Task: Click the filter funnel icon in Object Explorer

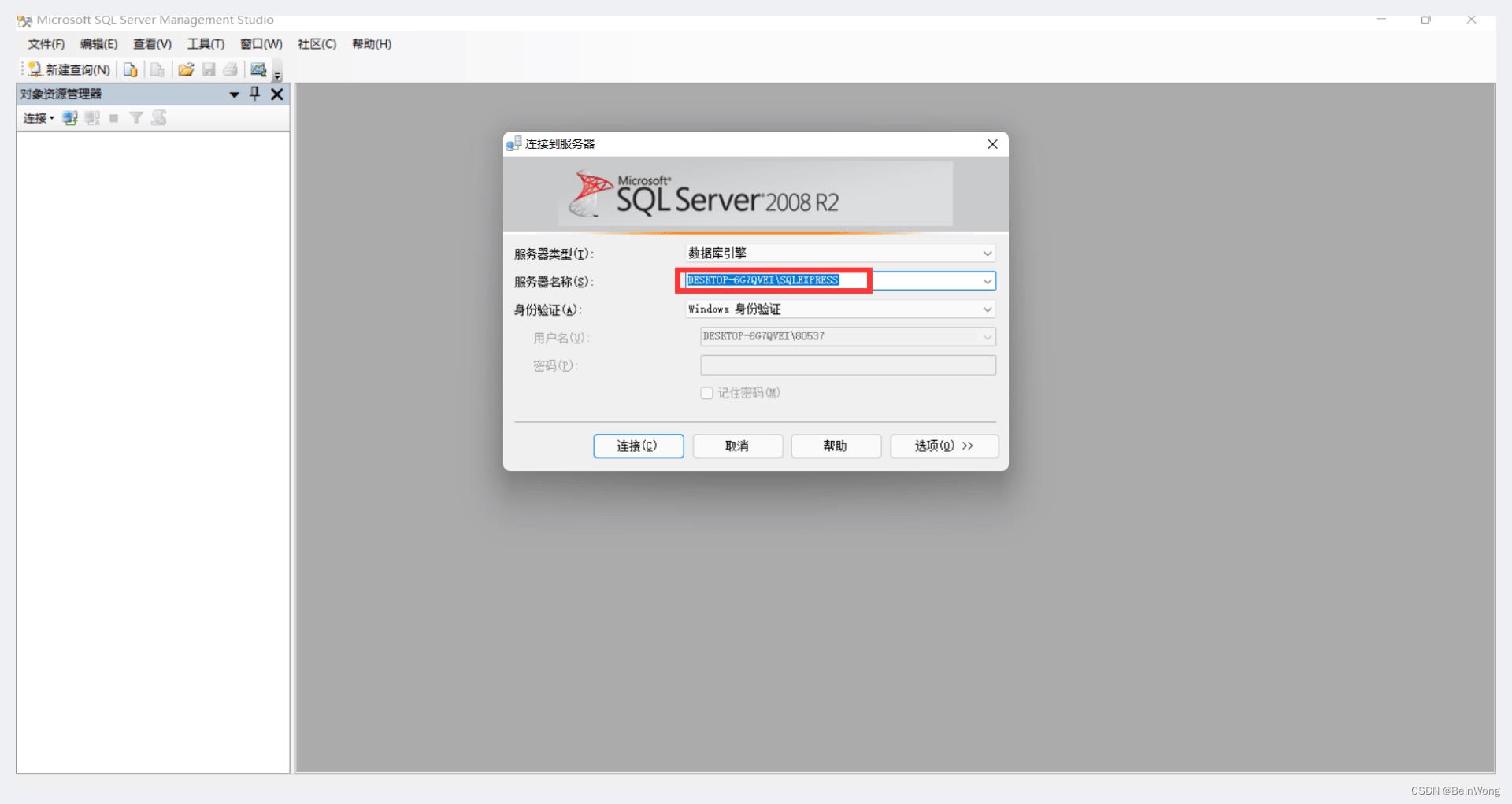Action: [x=136, y=118]
